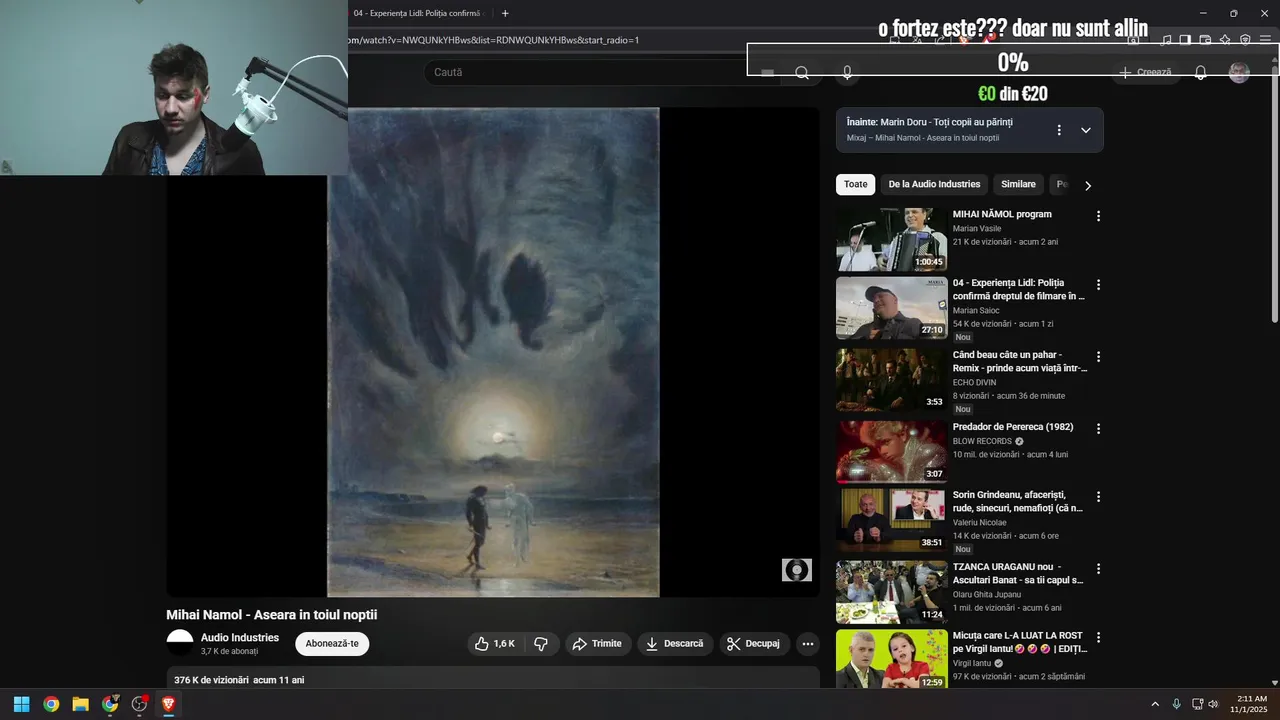This screenshot has width=1280, height=720.
Task: Click the Valeriu Nicolae channel name
Action: coord(980,523)
